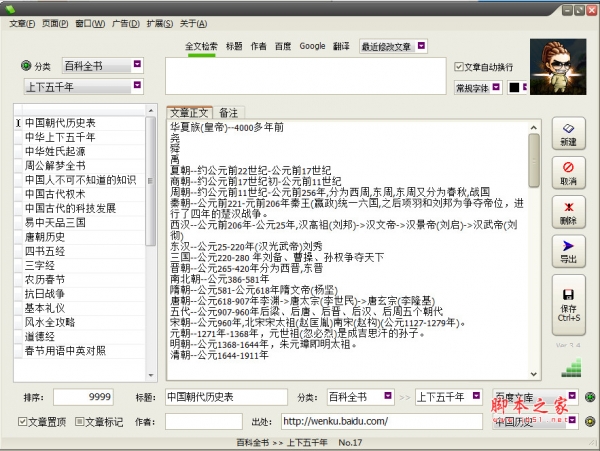Uncheck the 文章置顶 checkbox
This screenshot has width=600, height=451.
click(x=24, y=421)
